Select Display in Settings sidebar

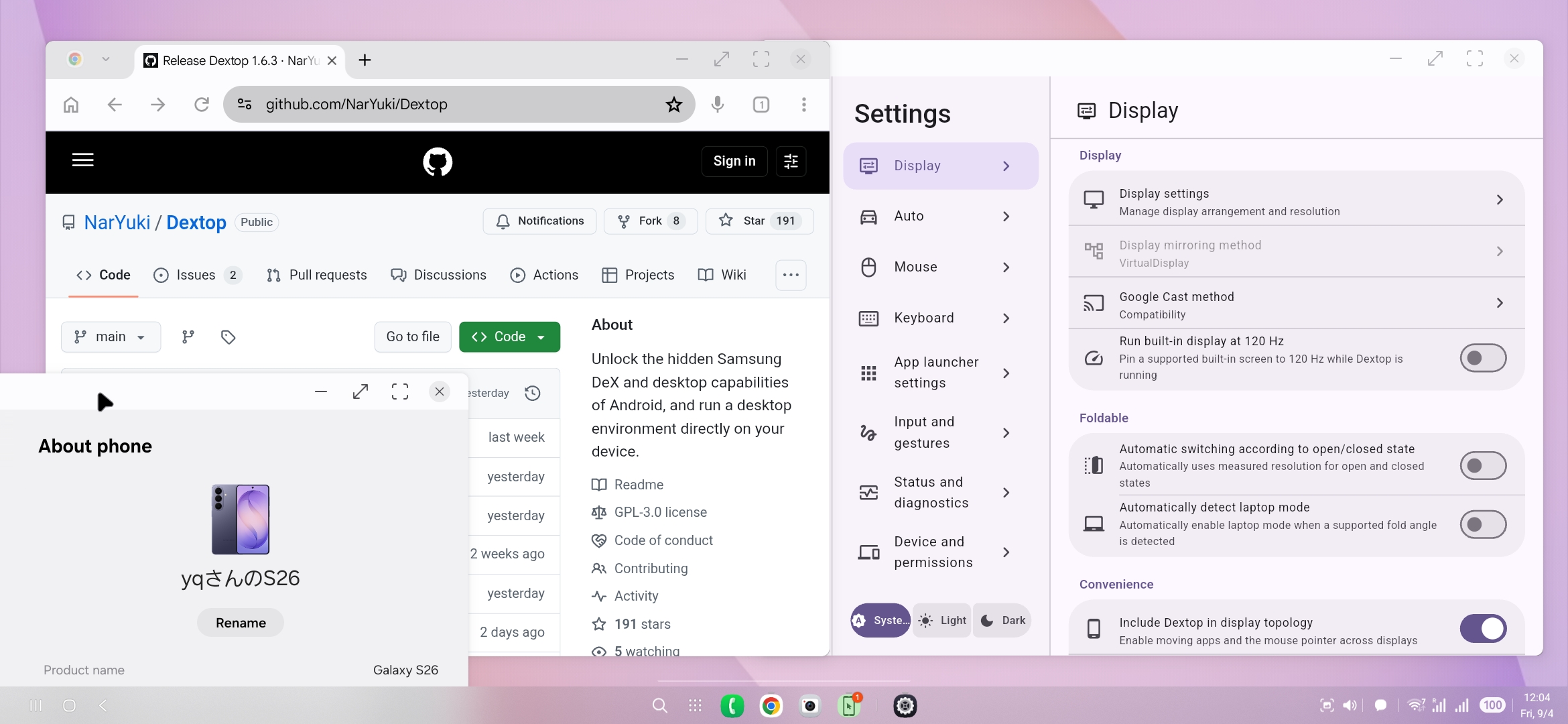[941, 166]
